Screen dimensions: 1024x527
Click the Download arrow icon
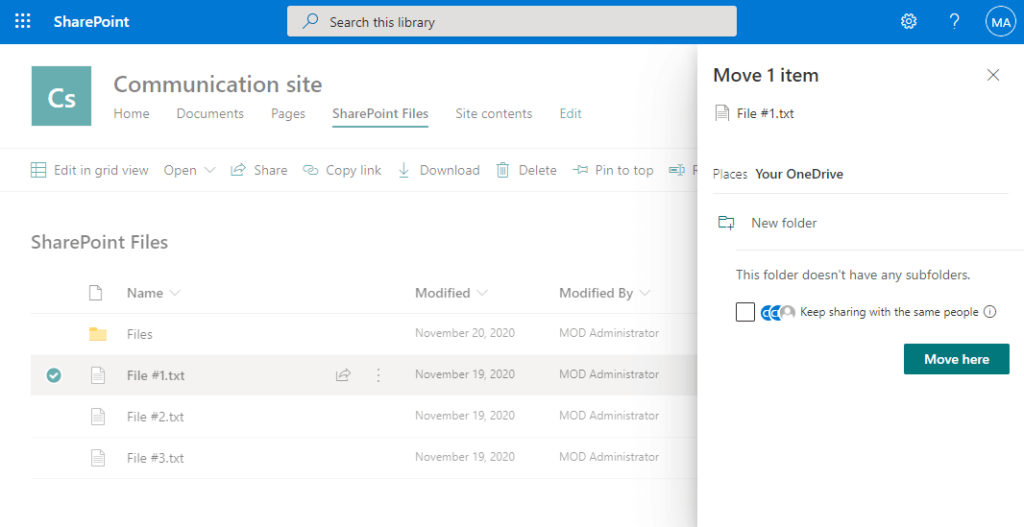click(404, 170)
